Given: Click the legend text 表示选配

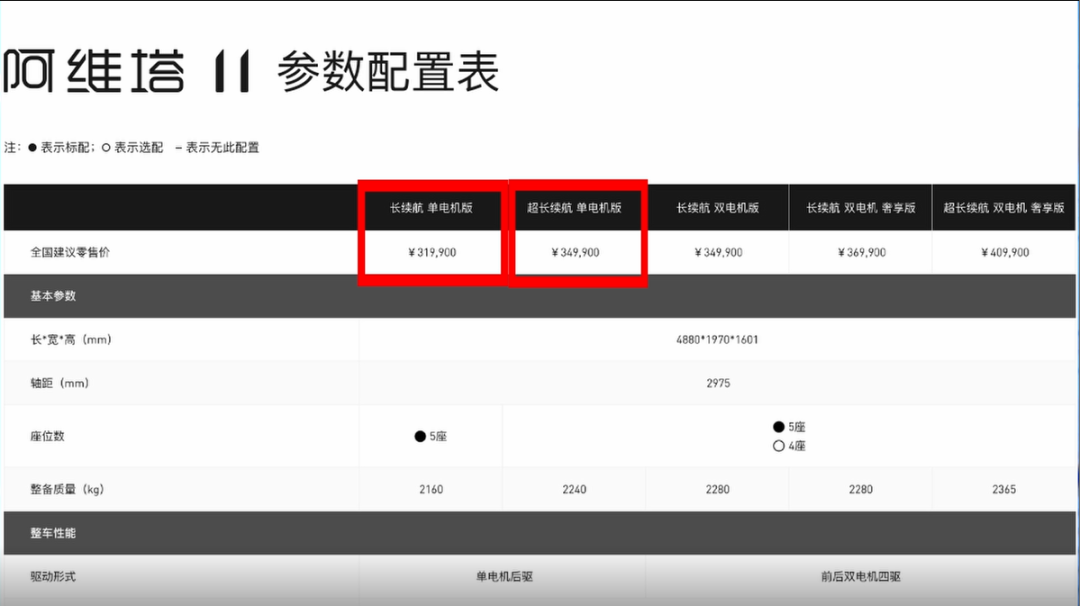Looking at the screenshot, I should (138, 147).
